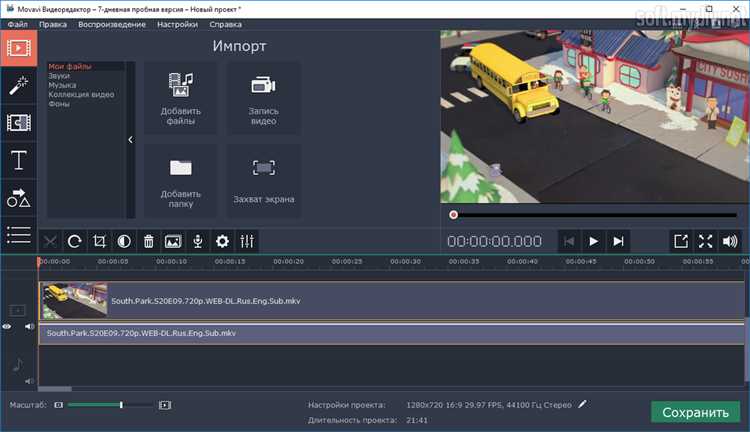Click Screen Capture (Захват экрана) tile
This screenshot has height=432, width=750.
pyautogui.click(x=264, y=181)
